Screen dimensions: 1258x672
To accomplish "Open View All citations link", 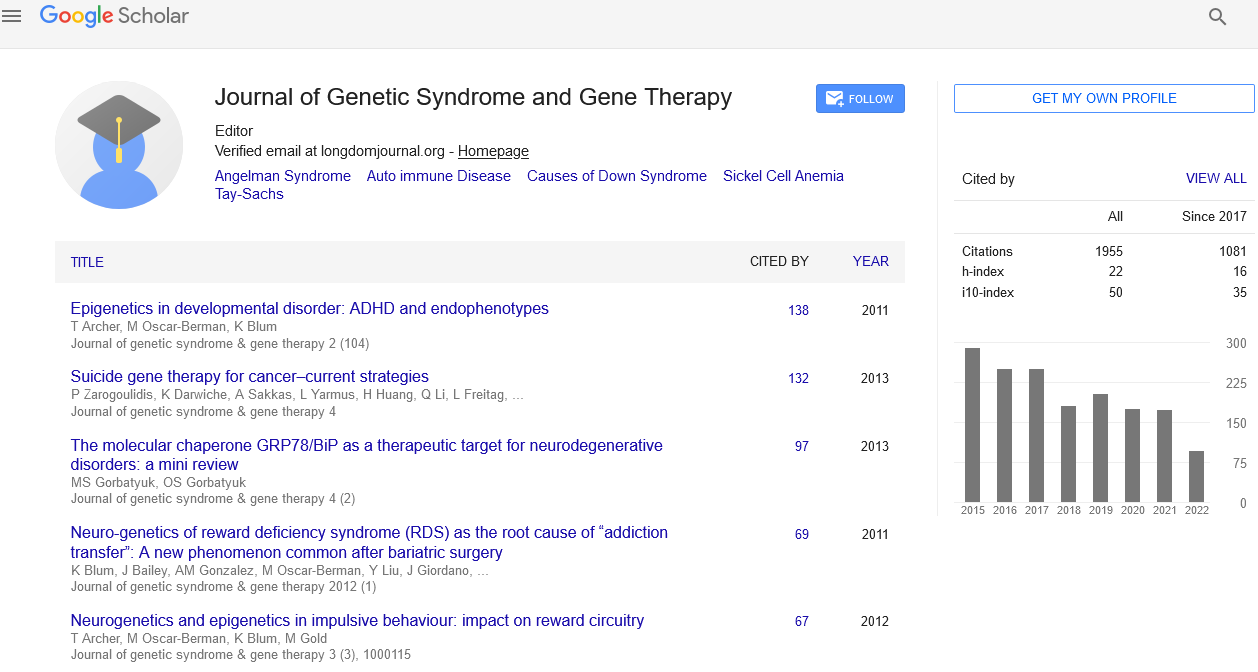I will coord(1215,178).
